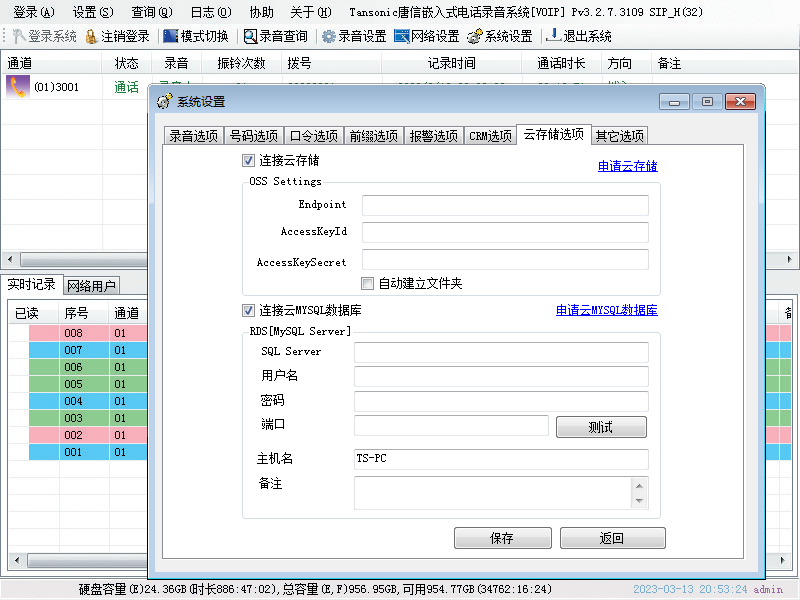Toggle the 连接云存储 checkbox
The height and width of the screenshot is (600, 800).
(x=248, y=161)
